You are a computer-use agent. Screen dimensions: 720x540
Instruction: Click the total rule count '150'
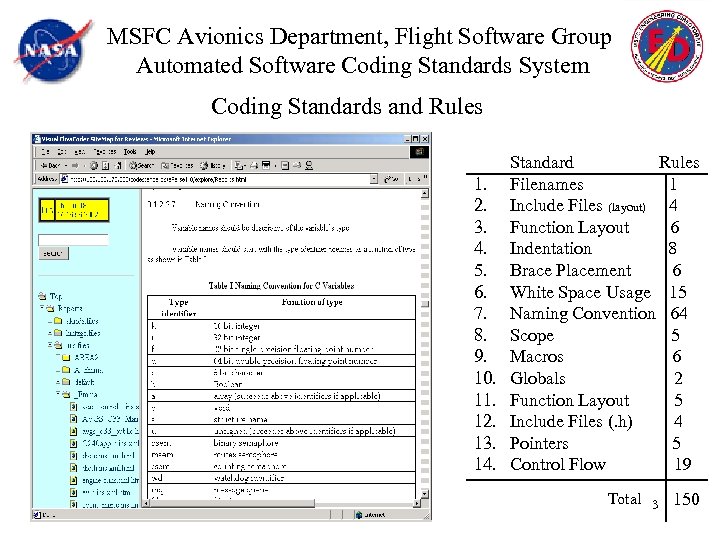[686, 499]
